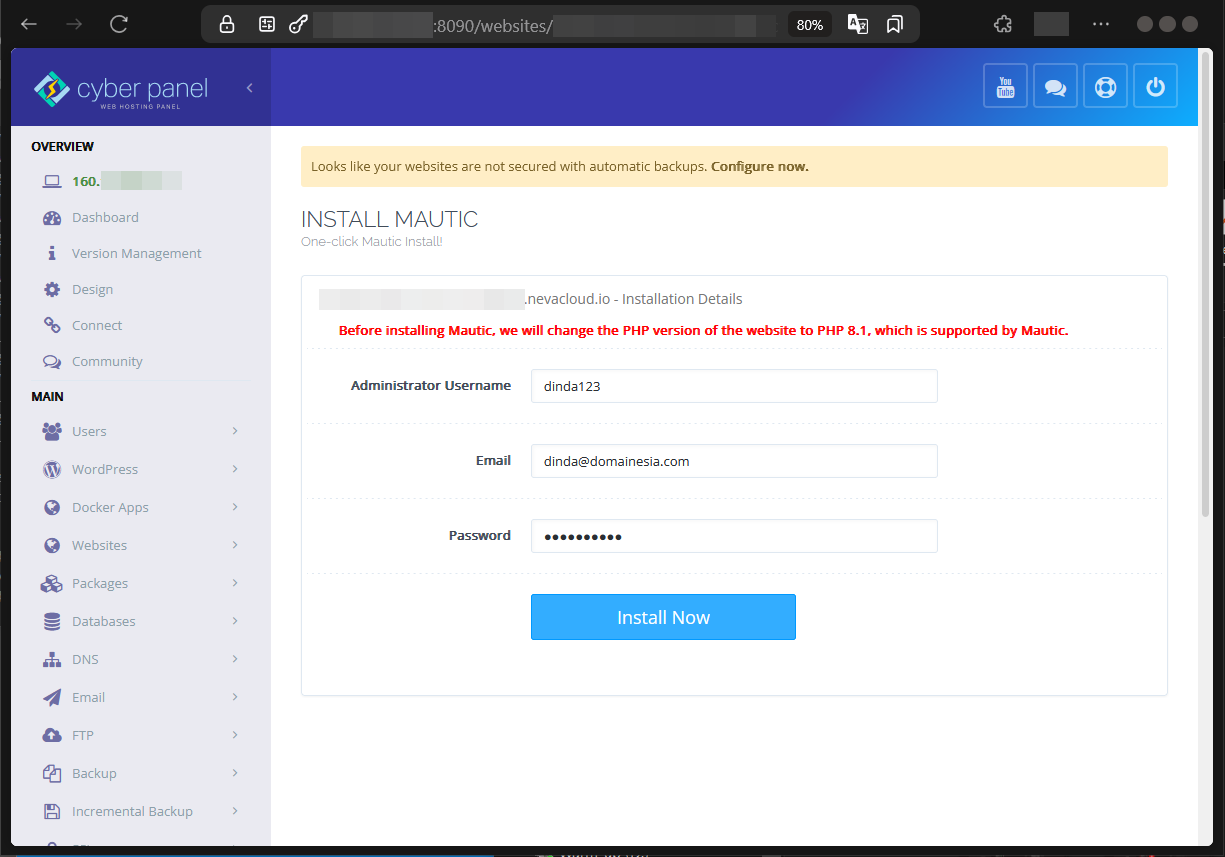1225x857 pixels.
Task: Open browser extensions puzzle icon
Action: tap(1003, 24)
